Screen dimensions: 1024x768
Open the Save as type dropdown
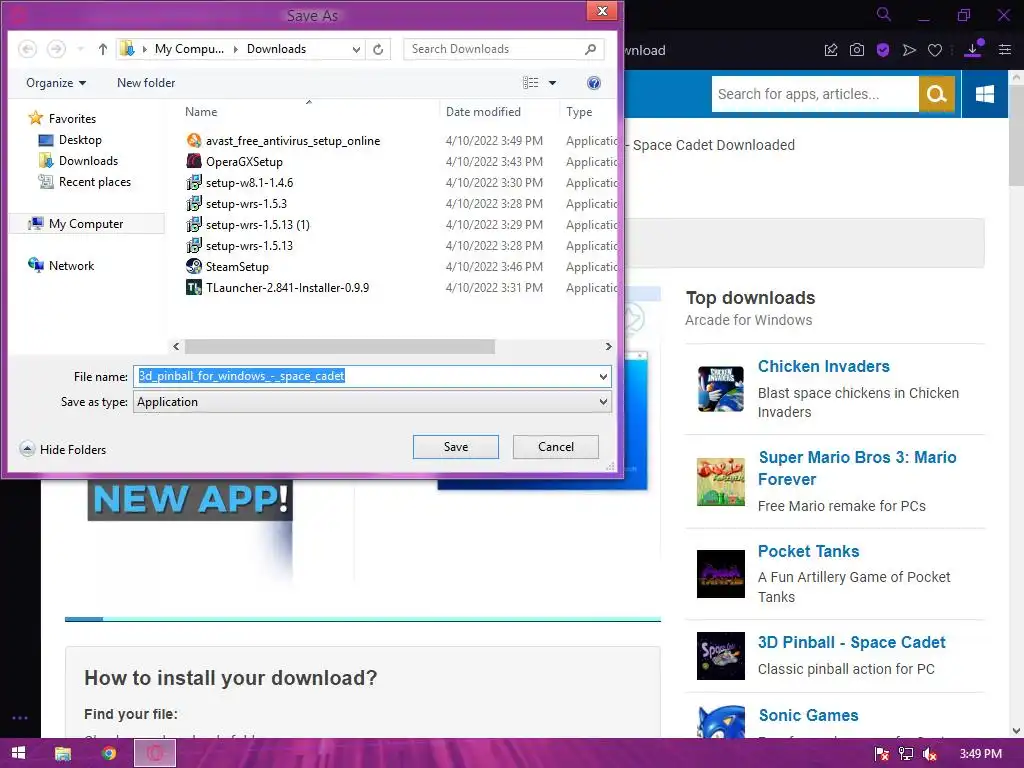[372, 402]
